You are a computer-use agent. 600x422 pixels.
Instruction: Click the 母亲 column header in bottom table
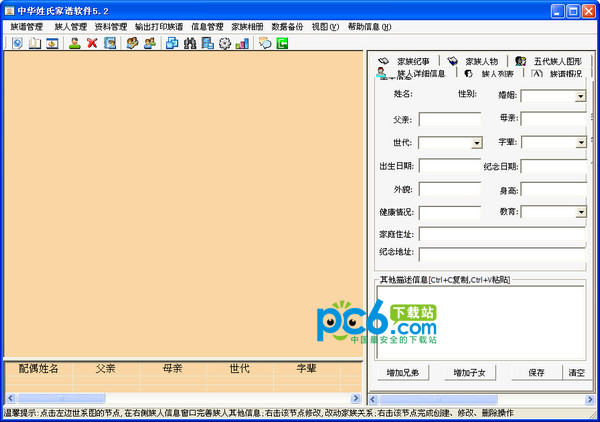173,368
